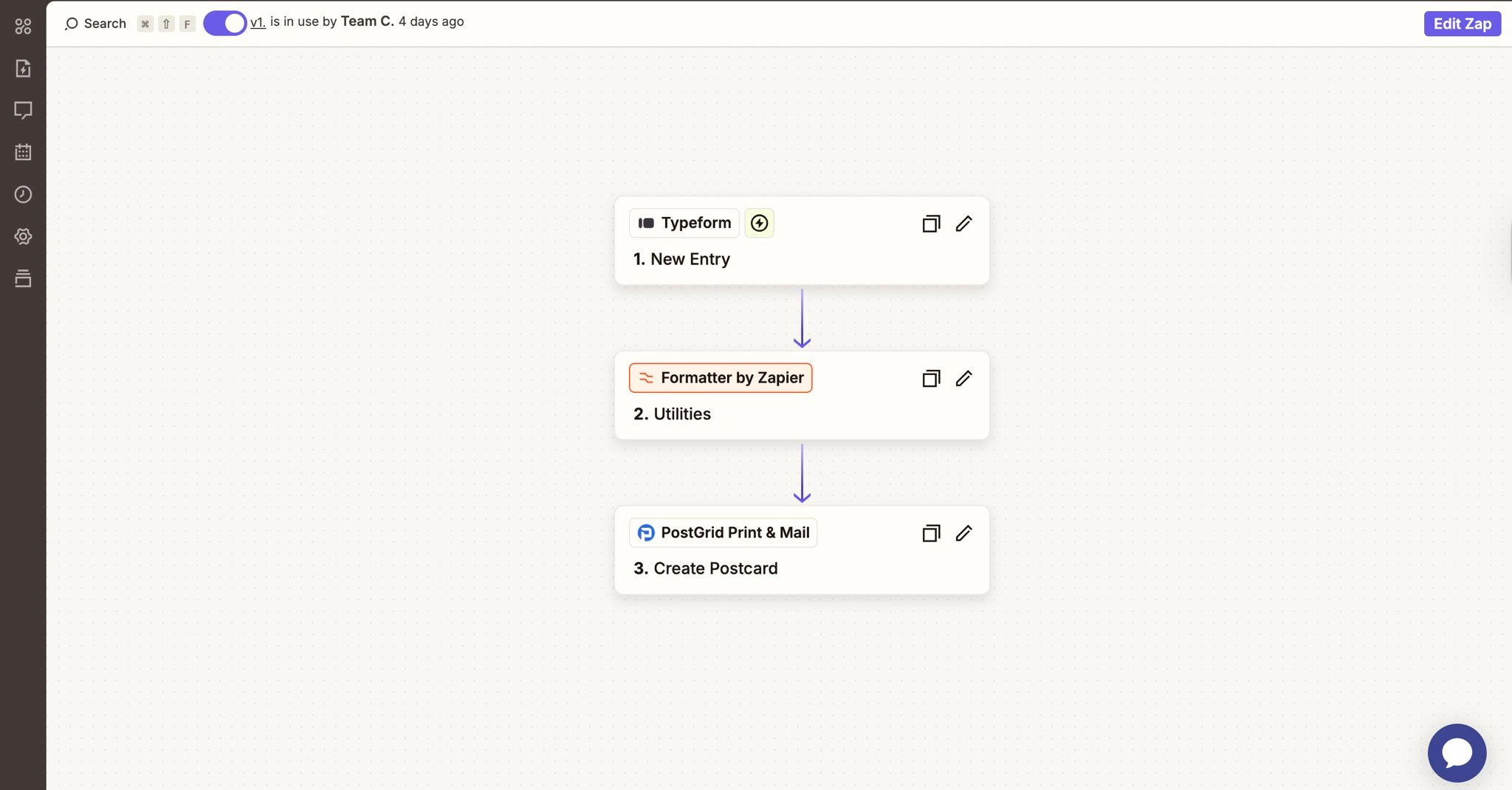Duplicate the Typeform trigger via its copy icon
Image resolution: width=1512 pixels, height=790 pixels.
tap(930, 223)
